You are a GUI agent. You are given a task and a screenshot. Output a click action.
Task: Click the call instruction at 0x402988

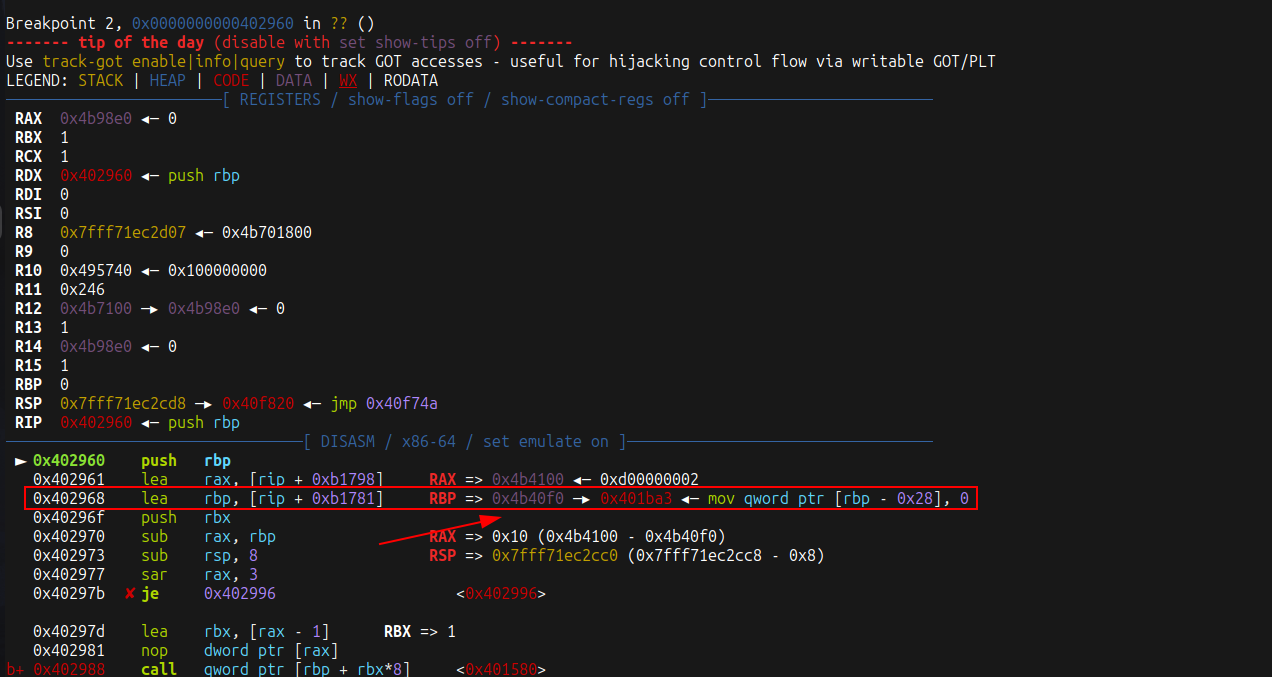pyautogui.click(x=159, y=669)
